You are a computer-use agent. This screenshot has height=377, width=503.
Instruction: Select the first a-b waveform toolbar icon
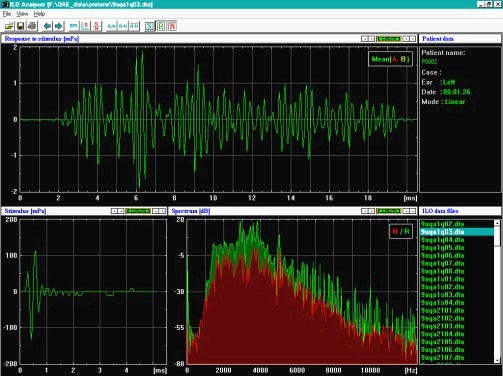point(111,26)
